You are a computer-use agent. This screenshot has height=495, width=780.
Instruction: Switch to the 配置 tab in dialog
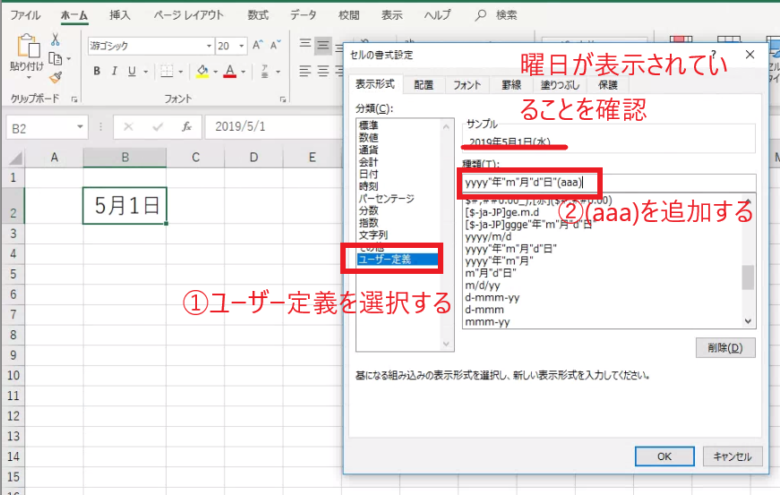(x=423, y=85)
